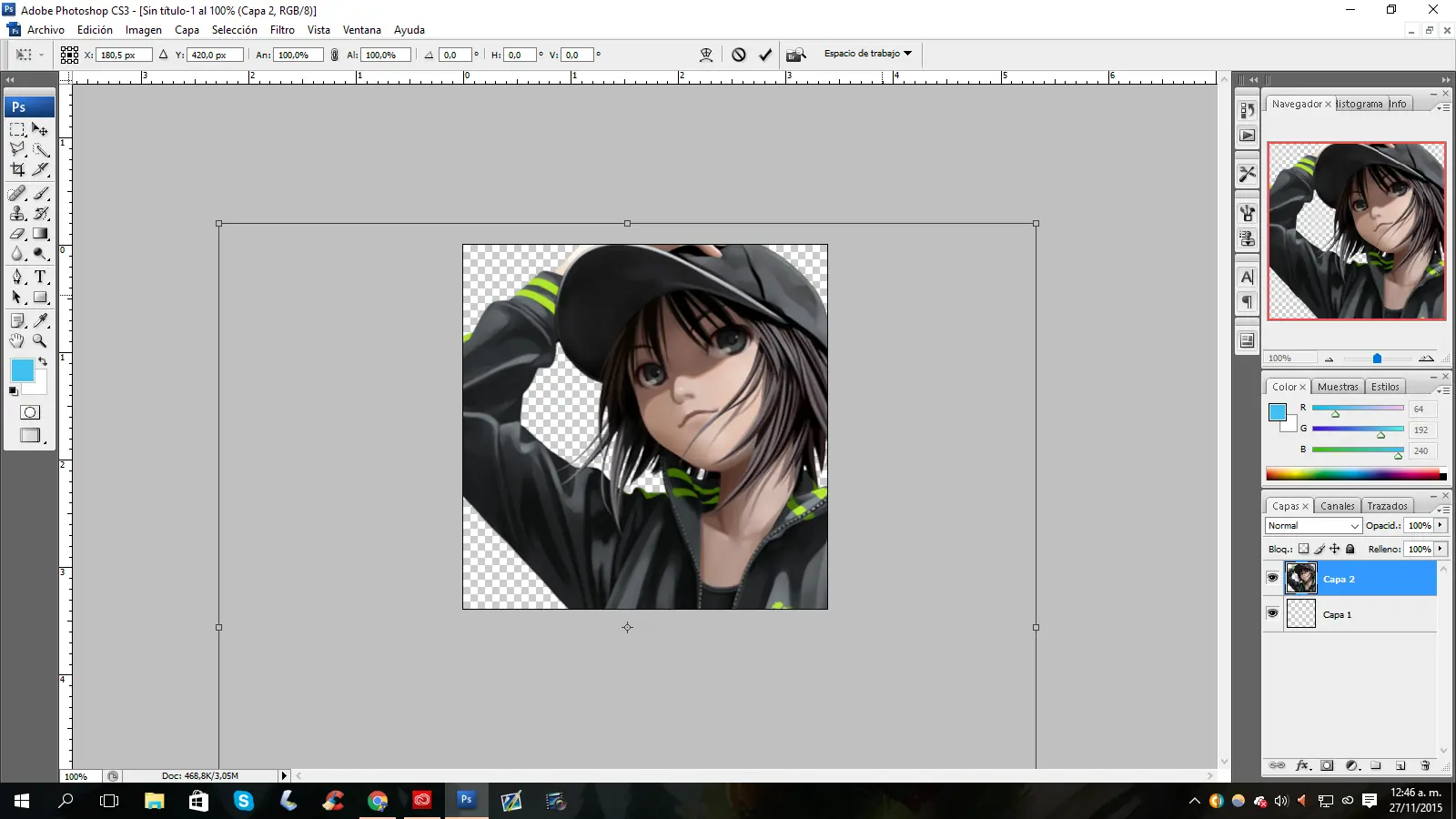Select the Crop tool
This screenshot has height=819, width=1456.
click(x=17, y=169)
